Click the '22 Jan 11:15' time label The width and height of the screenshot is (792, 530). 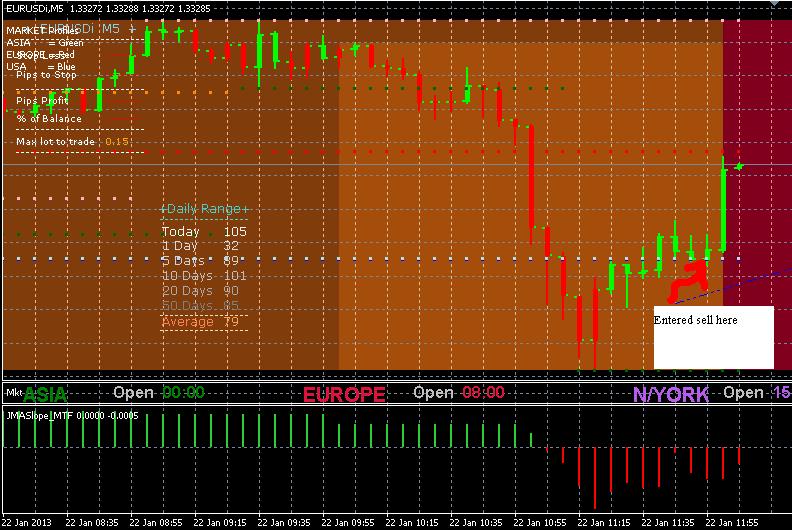pos(604,522)
